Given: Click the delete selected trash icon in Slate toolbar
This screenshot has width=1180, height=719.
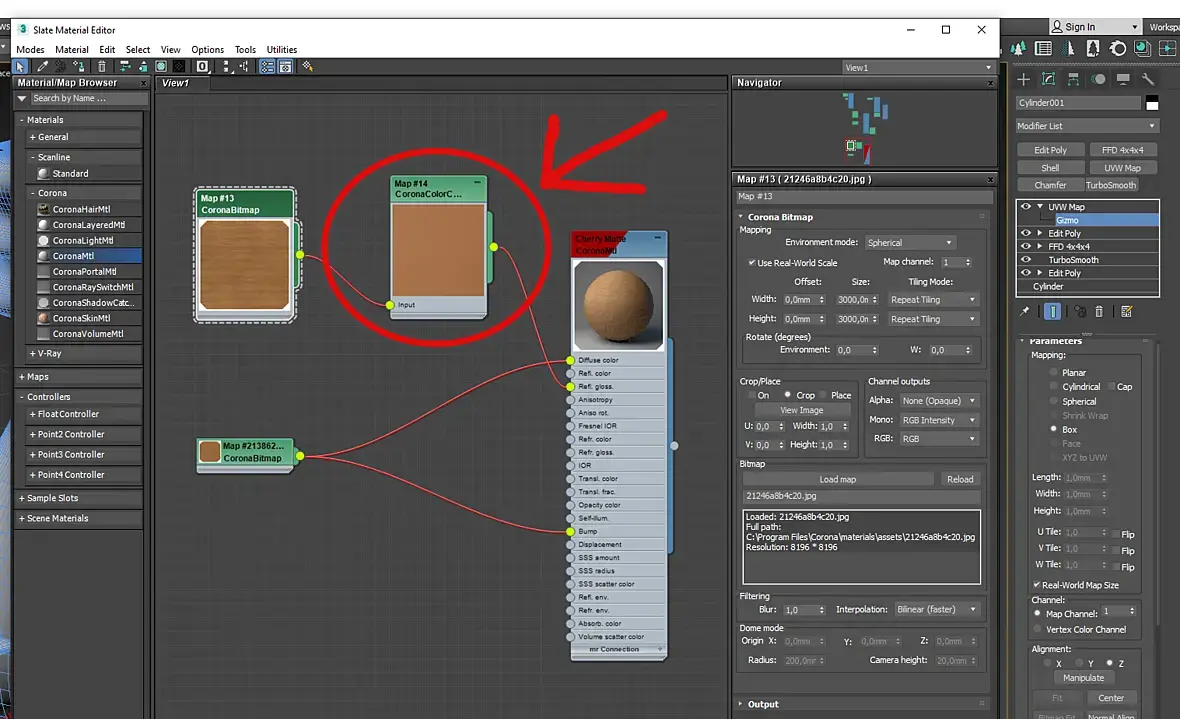Looking at the screenshot, I should click(102, 67).
